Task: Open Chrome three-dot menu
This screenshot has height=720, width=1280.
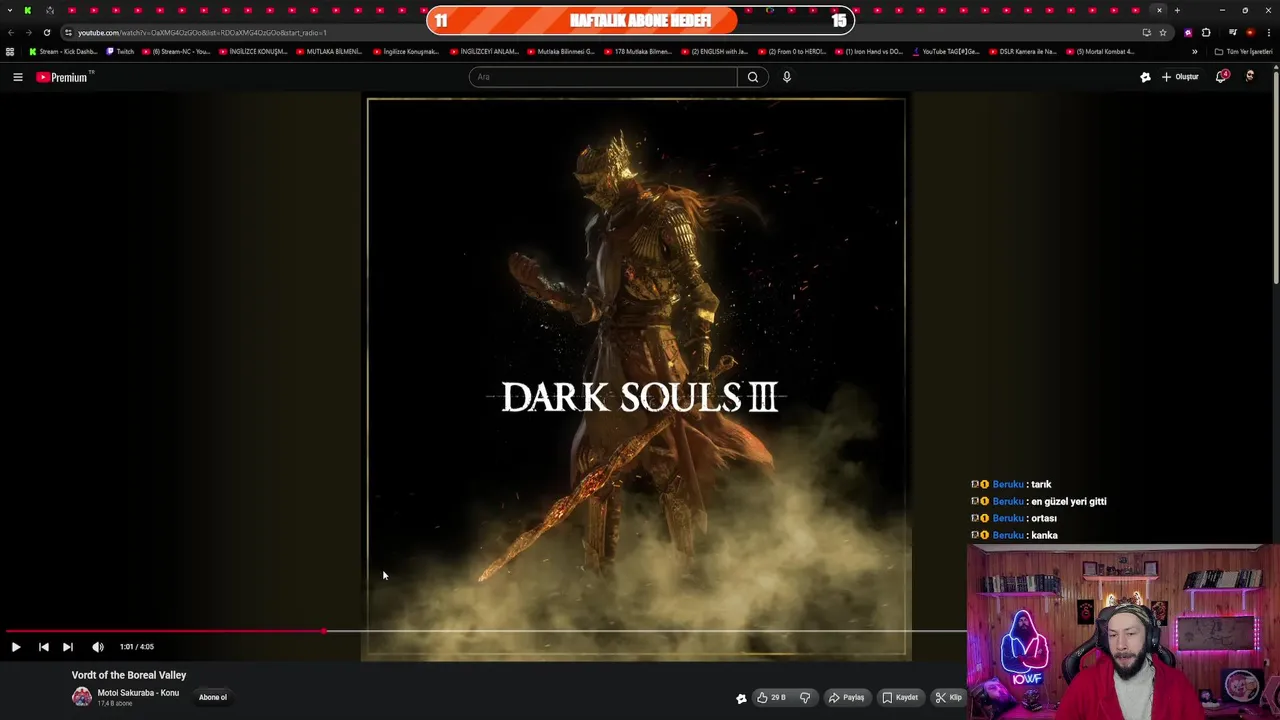Action: coord(1268,32)
